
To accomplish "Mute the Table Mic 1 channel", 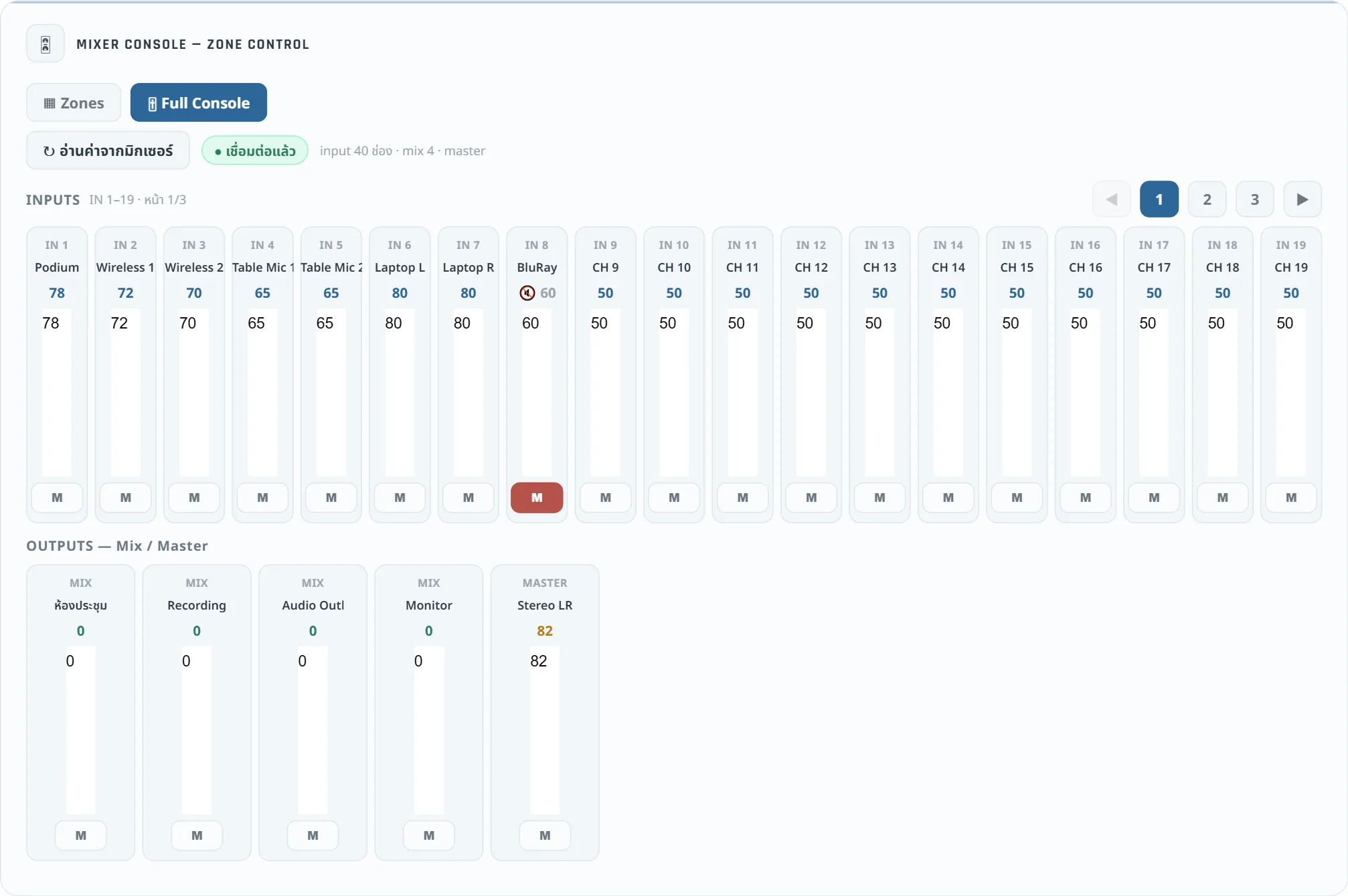I will 262,498.
